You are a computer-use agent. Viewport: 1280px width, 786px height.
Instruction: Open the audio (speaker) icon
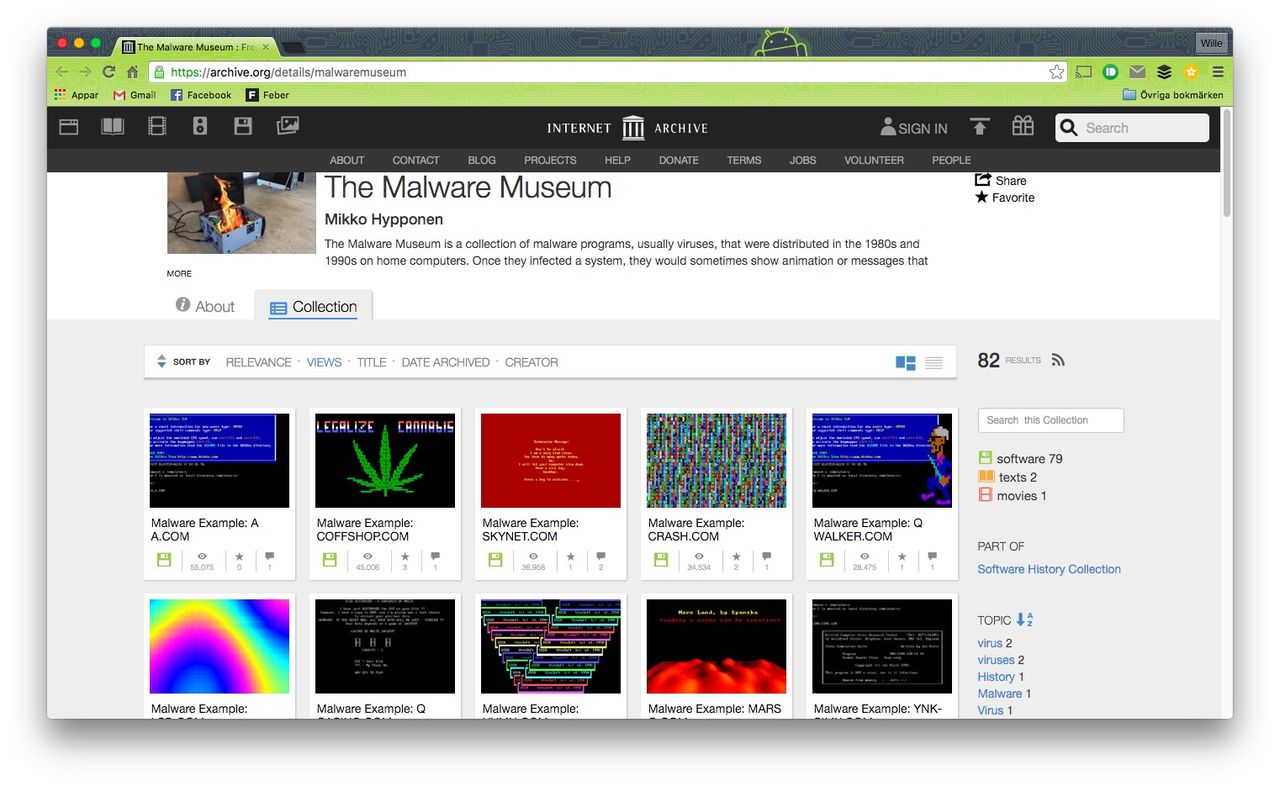pyautogui.click(x=200, y=126)
